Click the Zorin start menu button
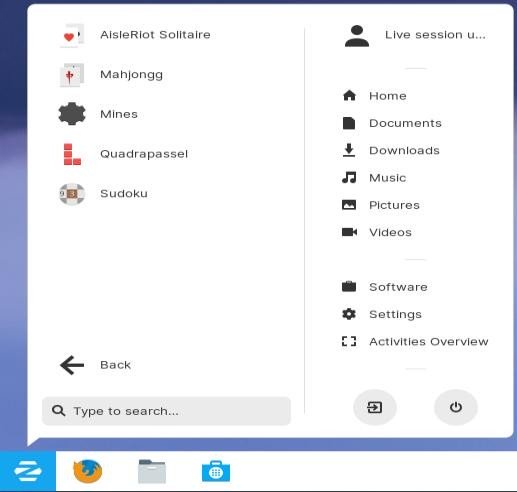Screen dimensions: 517x492 pyautogui.click(x=28, y=471)
